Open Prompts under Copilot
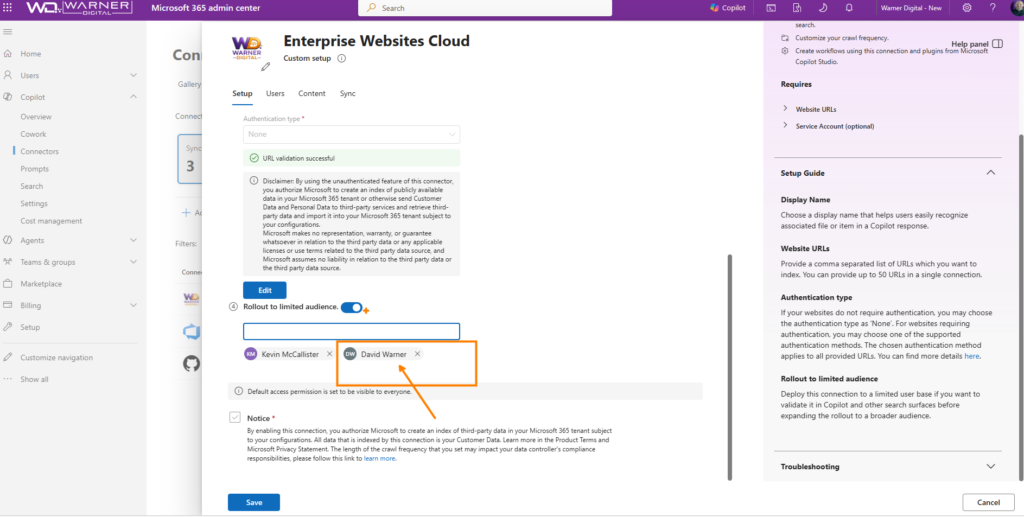 click(35, 168)
